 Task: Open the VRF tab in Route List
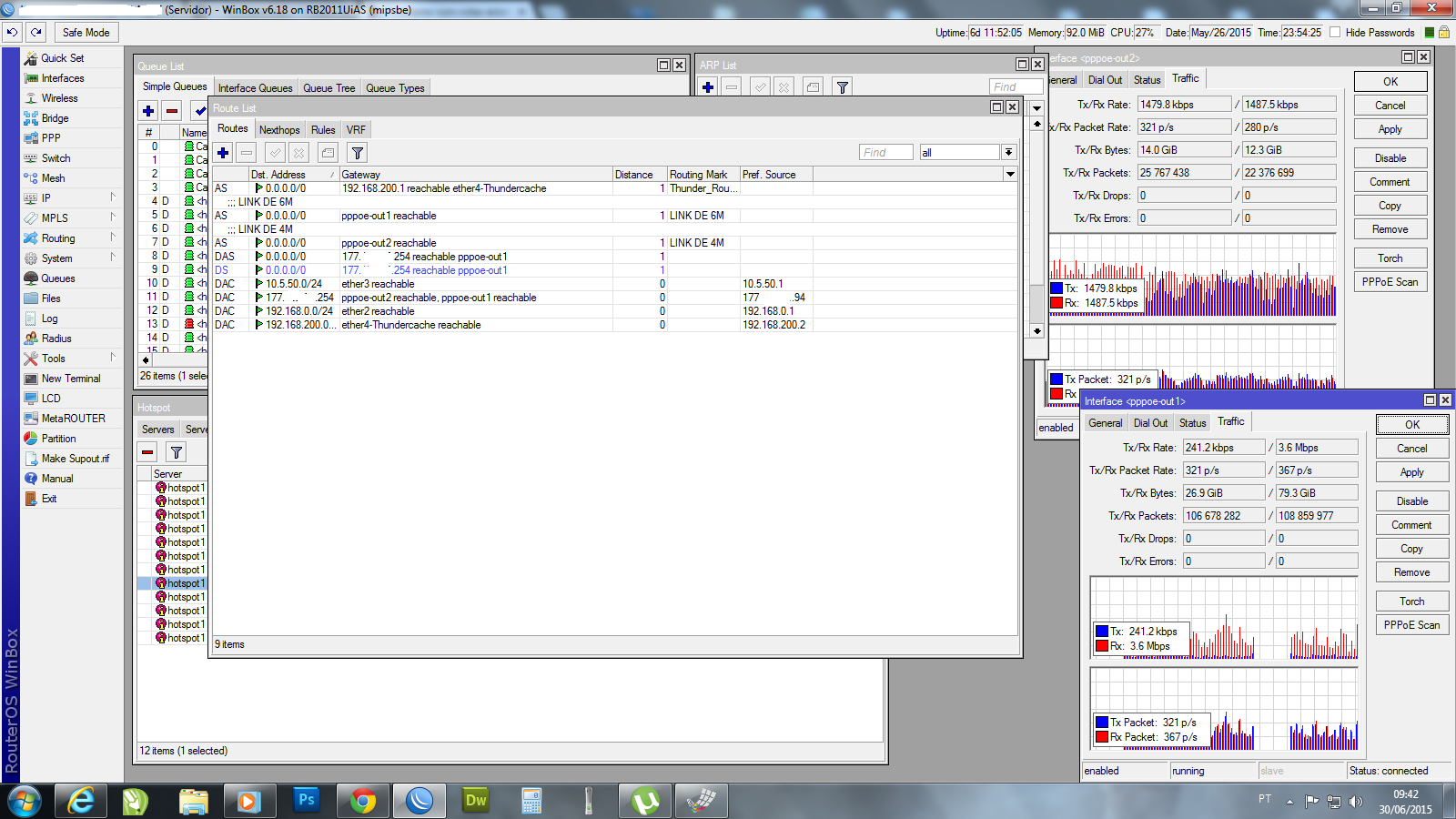click(x=356, y=130)
